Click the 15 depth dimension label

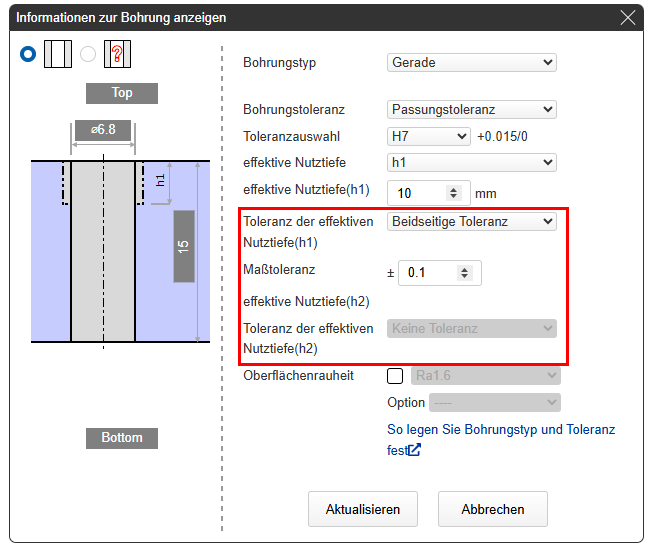[x=183, y=246]
